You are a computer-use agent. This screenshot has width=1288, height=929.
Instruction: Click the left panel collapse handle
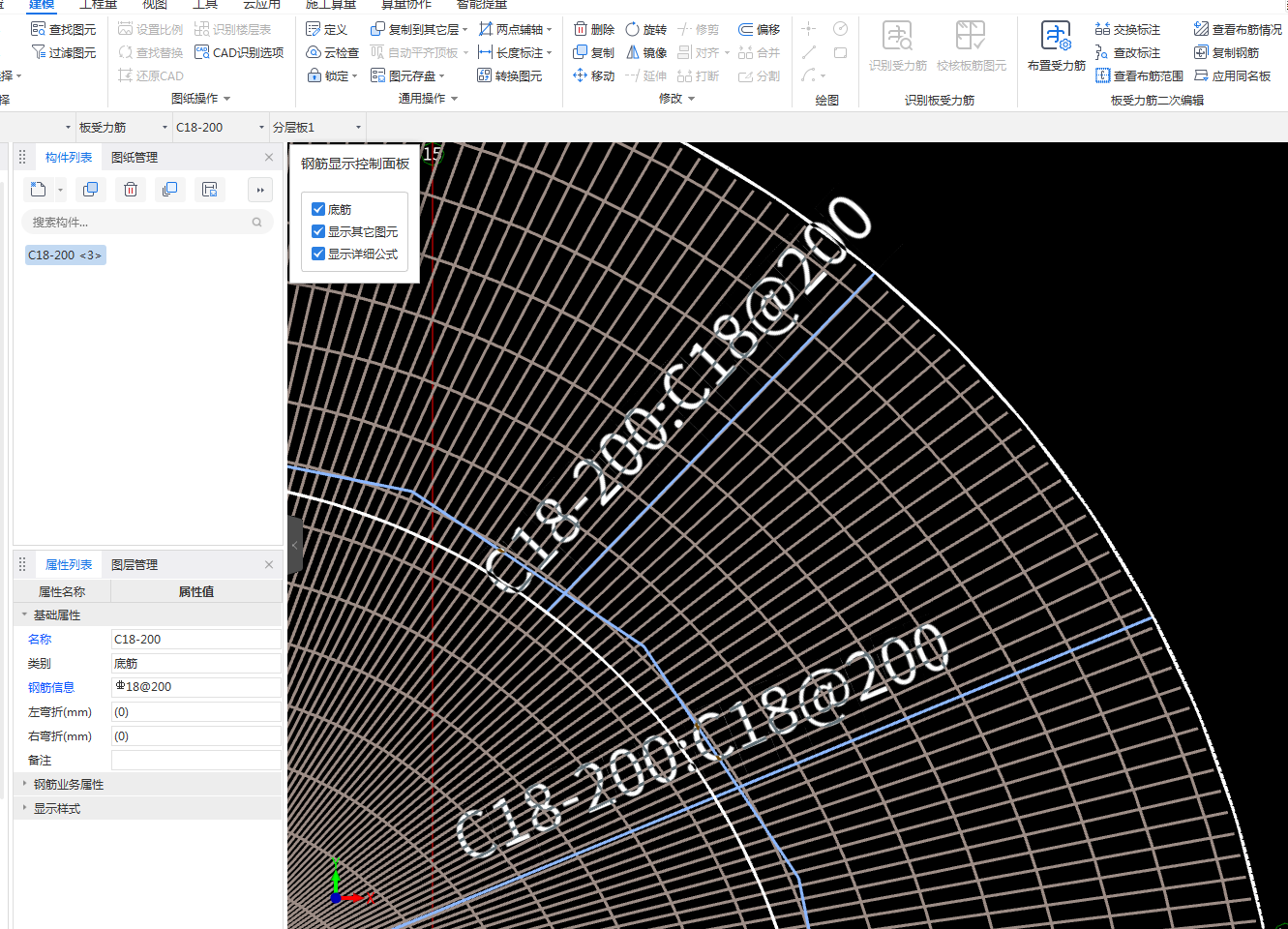click(x=294, y=545)
